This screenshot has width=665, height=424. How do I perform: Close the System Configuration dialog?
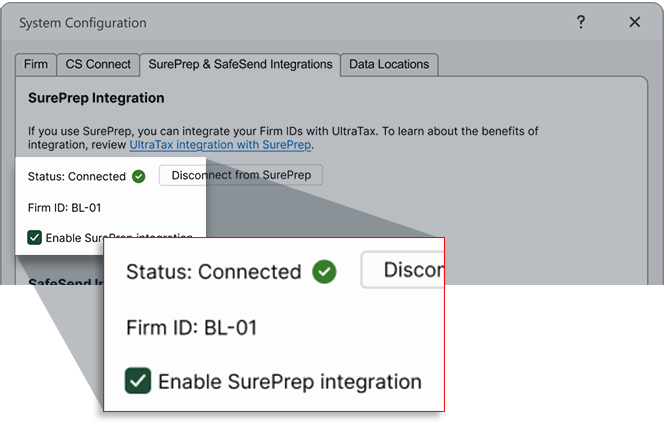635,22
